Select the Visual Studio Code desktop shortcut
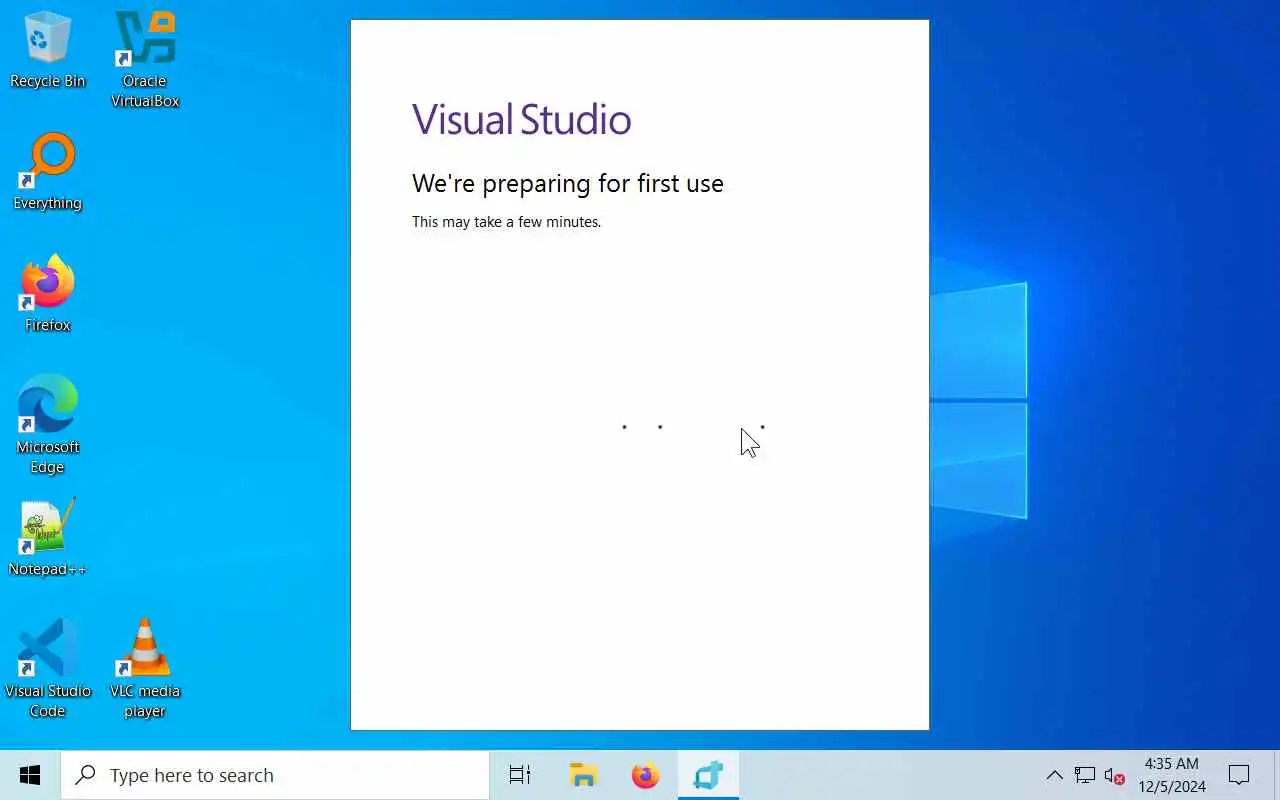Image resolution: width=1280 pixels, height=800 pixels. point(47,669)
